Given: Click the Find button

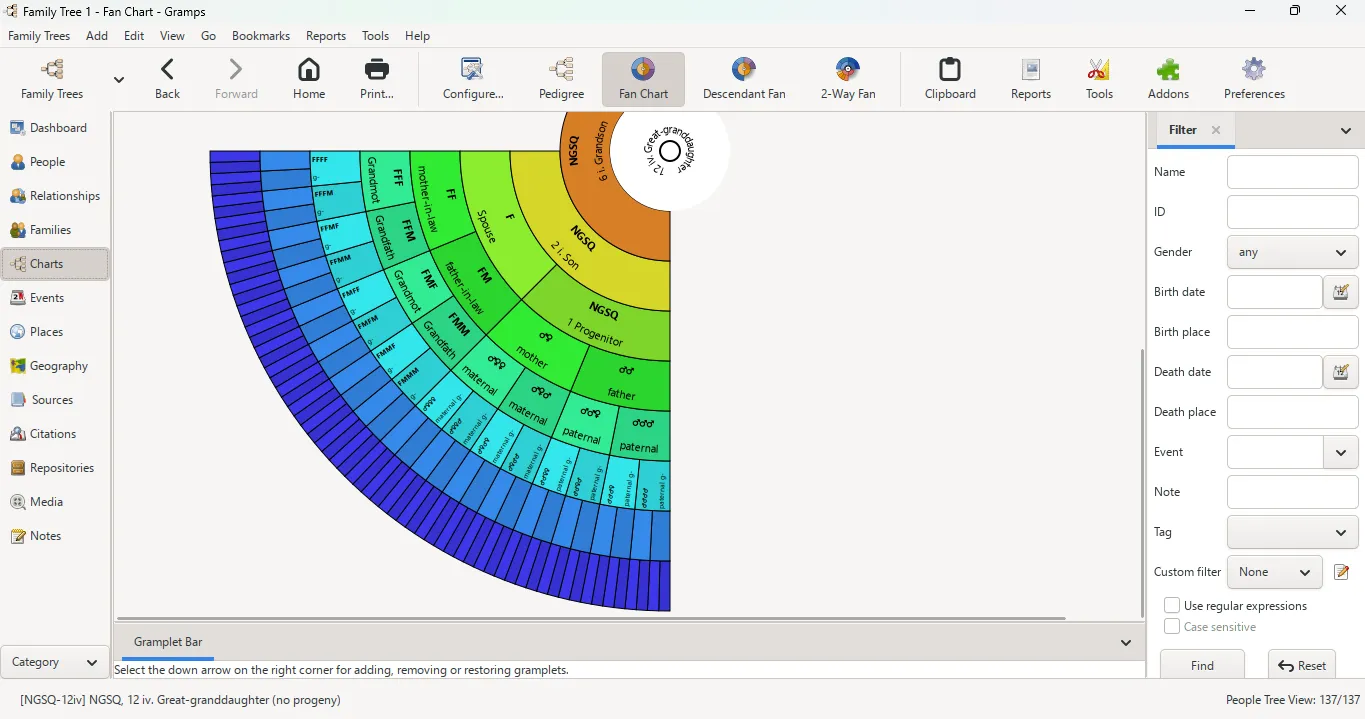Looking at the screenshot, I should [1202, 665].
